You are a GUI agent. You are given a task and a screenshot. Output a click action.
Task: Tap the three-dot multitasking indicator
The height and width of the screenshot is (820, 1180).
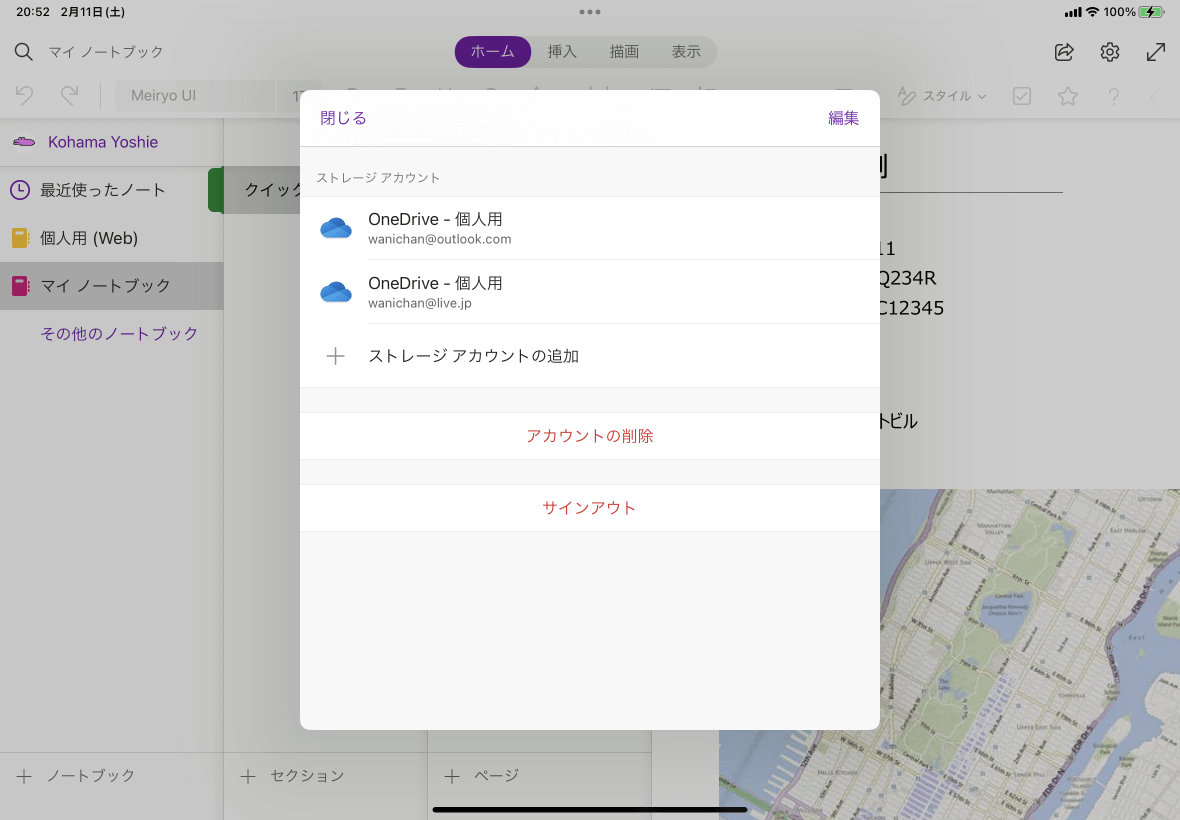click(590, 12)
